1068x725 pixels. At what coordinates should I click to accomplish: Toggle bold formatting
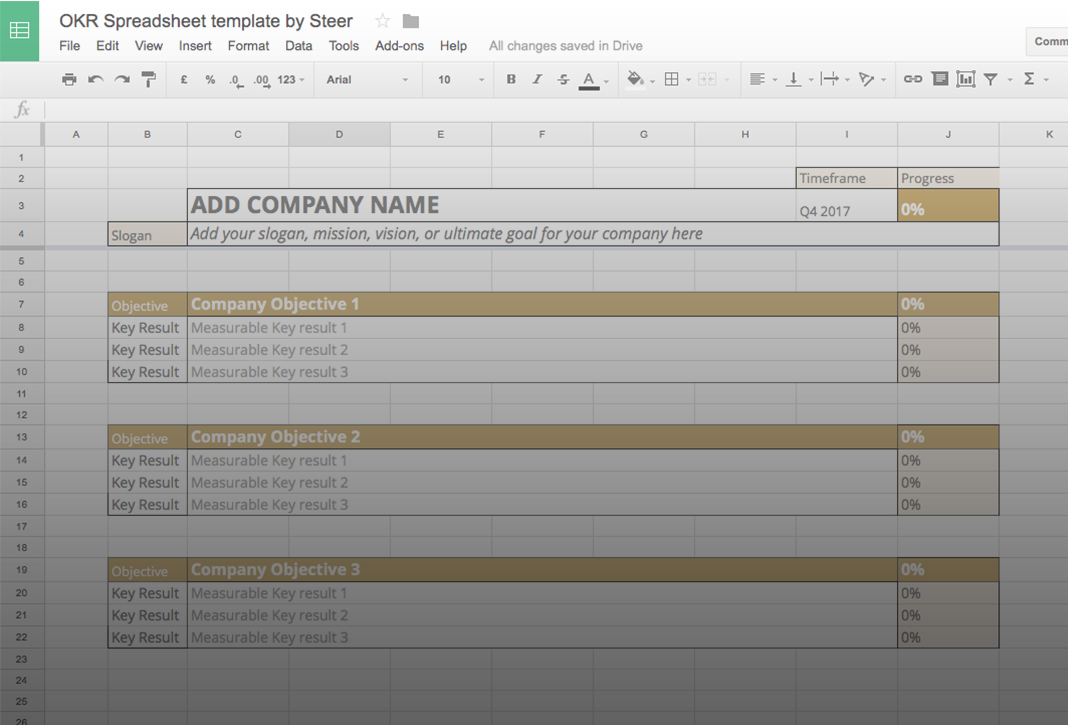511,79
